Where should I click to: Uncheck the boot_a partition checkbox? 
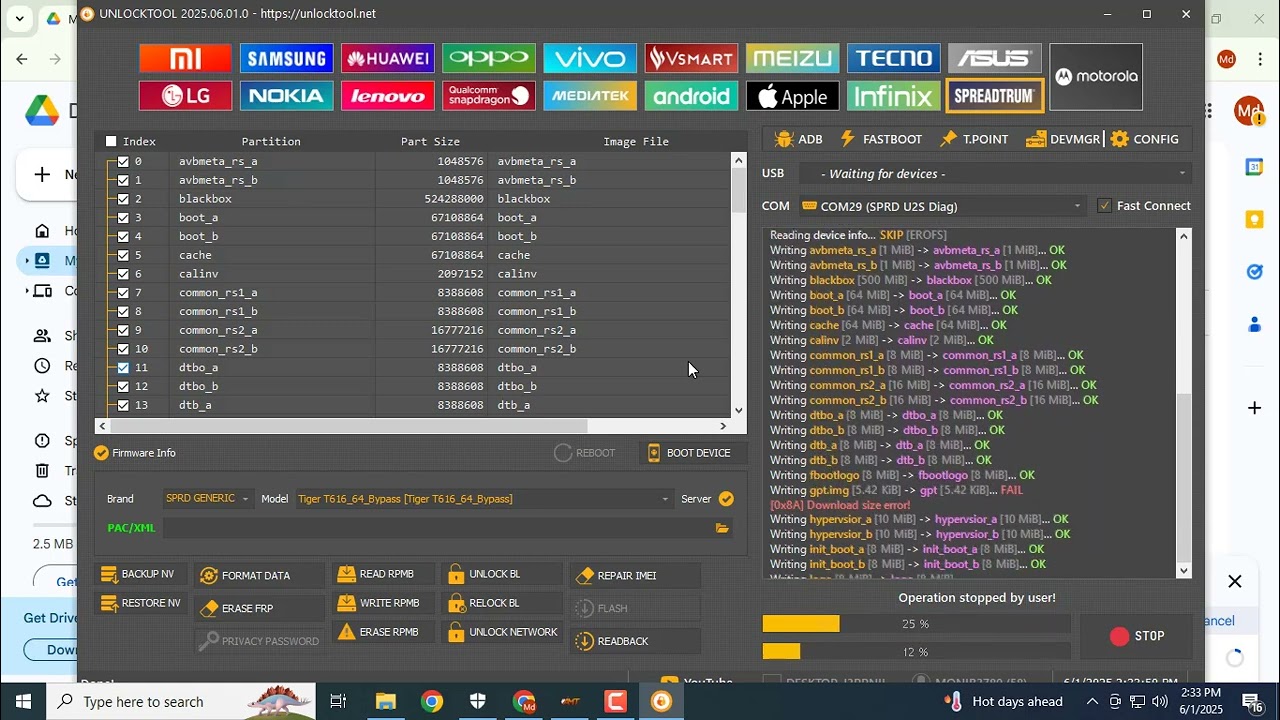tap(123, 217)
